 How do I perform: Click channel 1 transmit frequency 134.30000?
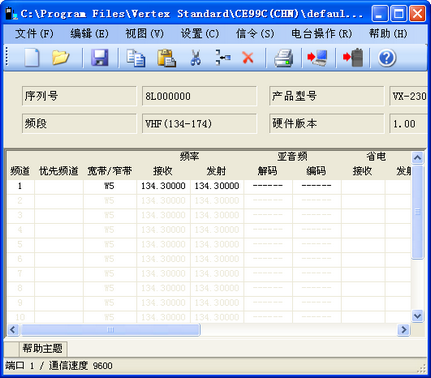(217, 186)
